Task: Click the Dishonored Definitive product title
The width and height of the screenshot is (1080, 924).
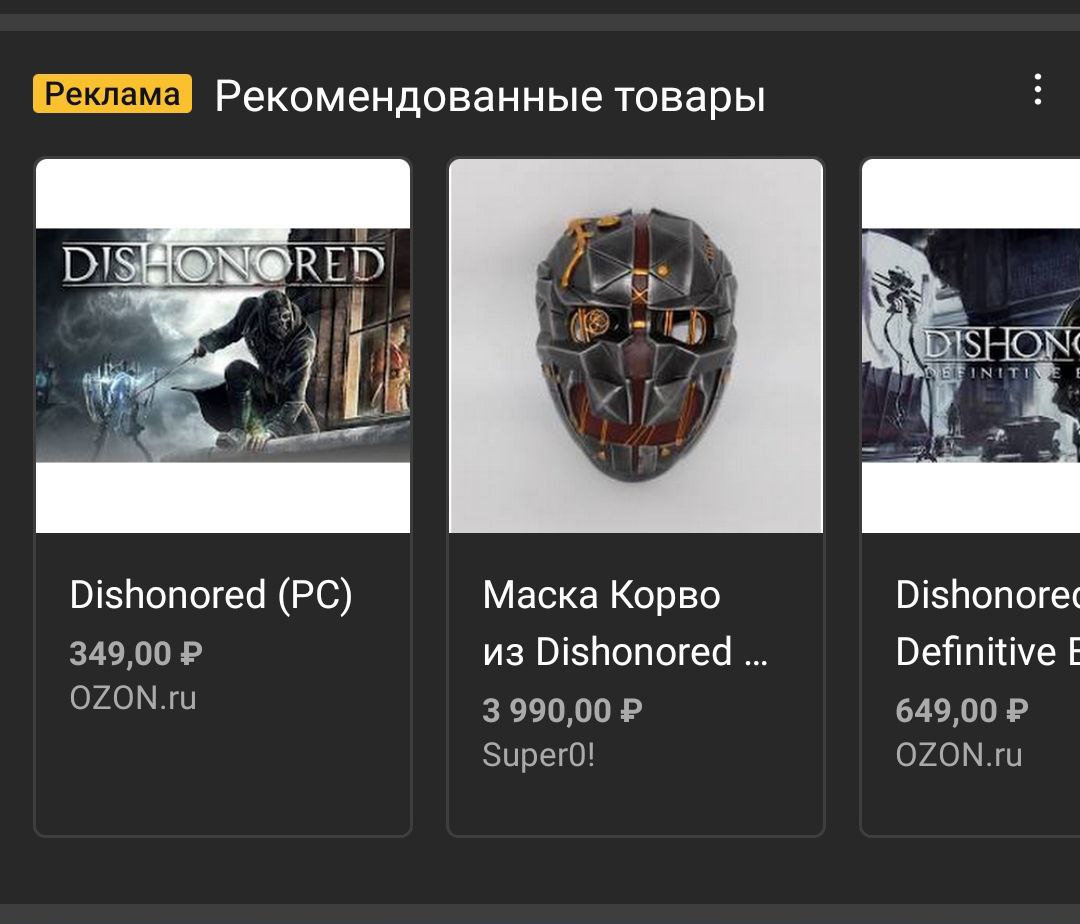Action: (988, 623)
